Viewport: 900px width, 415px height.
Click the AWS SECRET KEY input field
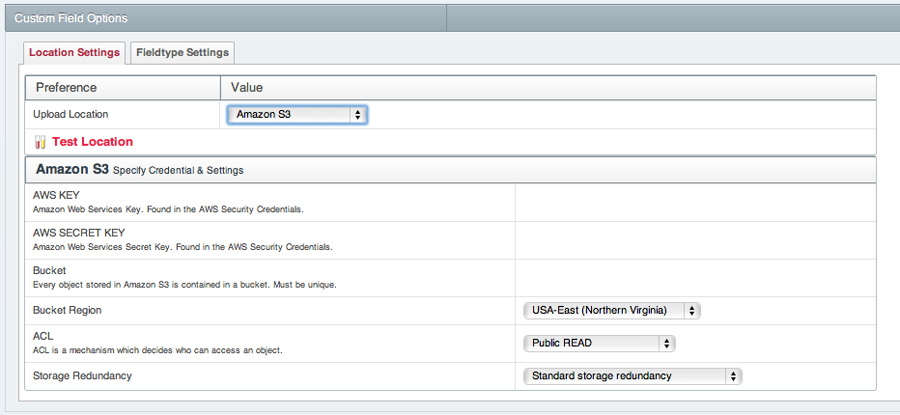[x=696, y=241]
